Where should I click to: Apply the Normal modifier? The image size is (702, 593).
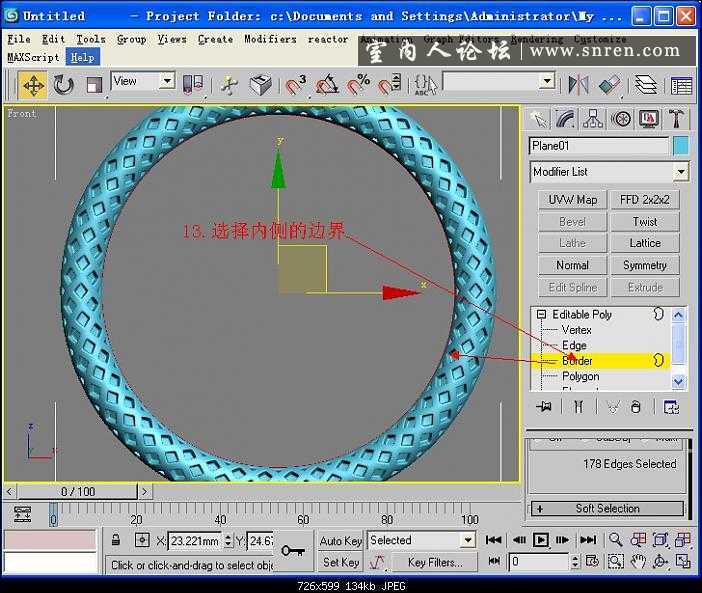click(573, 265)
